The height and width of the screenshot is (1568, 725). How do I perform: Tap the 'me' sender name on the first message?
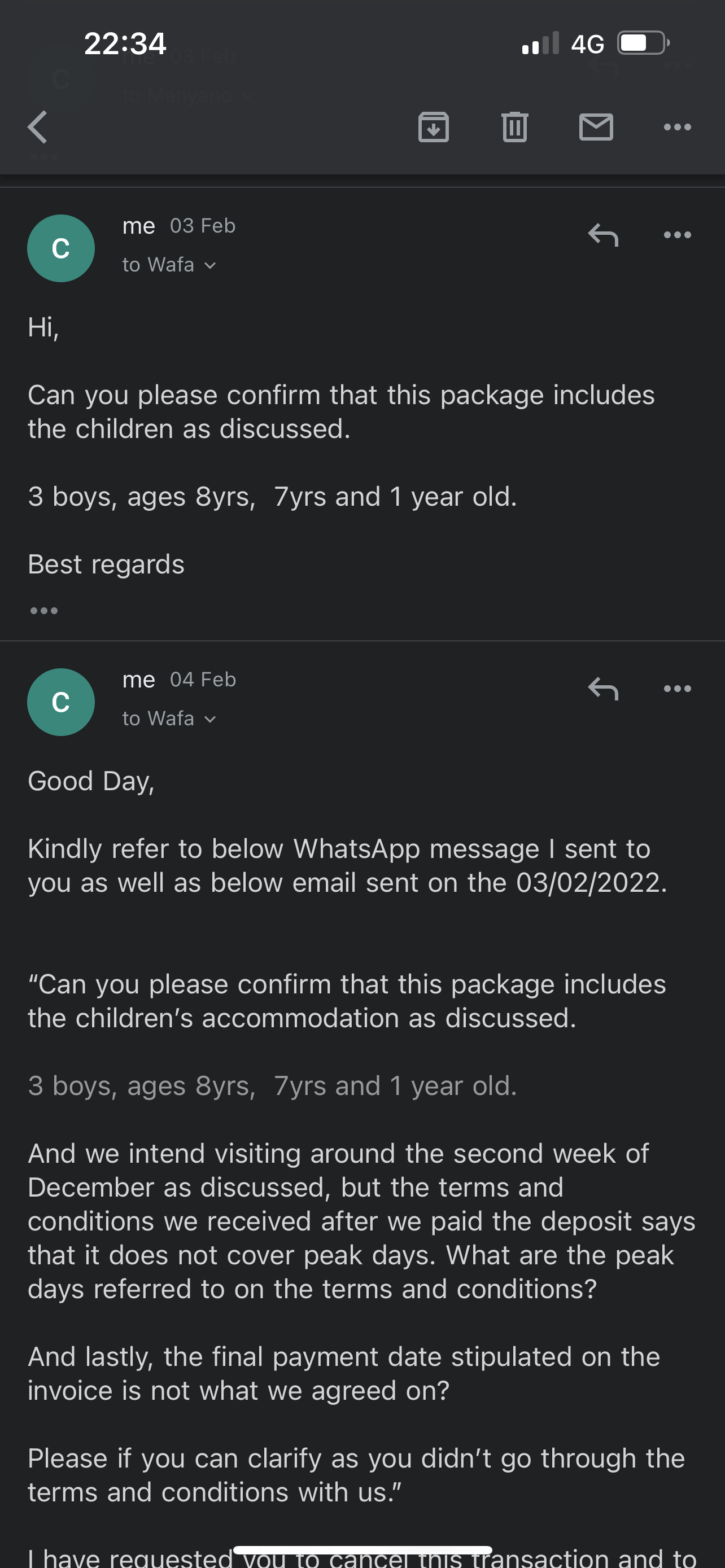click(139, 225)
